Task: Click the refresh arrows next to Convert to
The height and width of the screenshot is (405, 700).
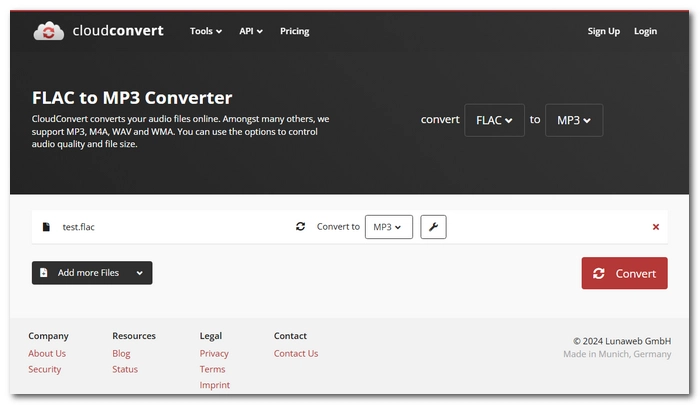Action: click(300, 226)
